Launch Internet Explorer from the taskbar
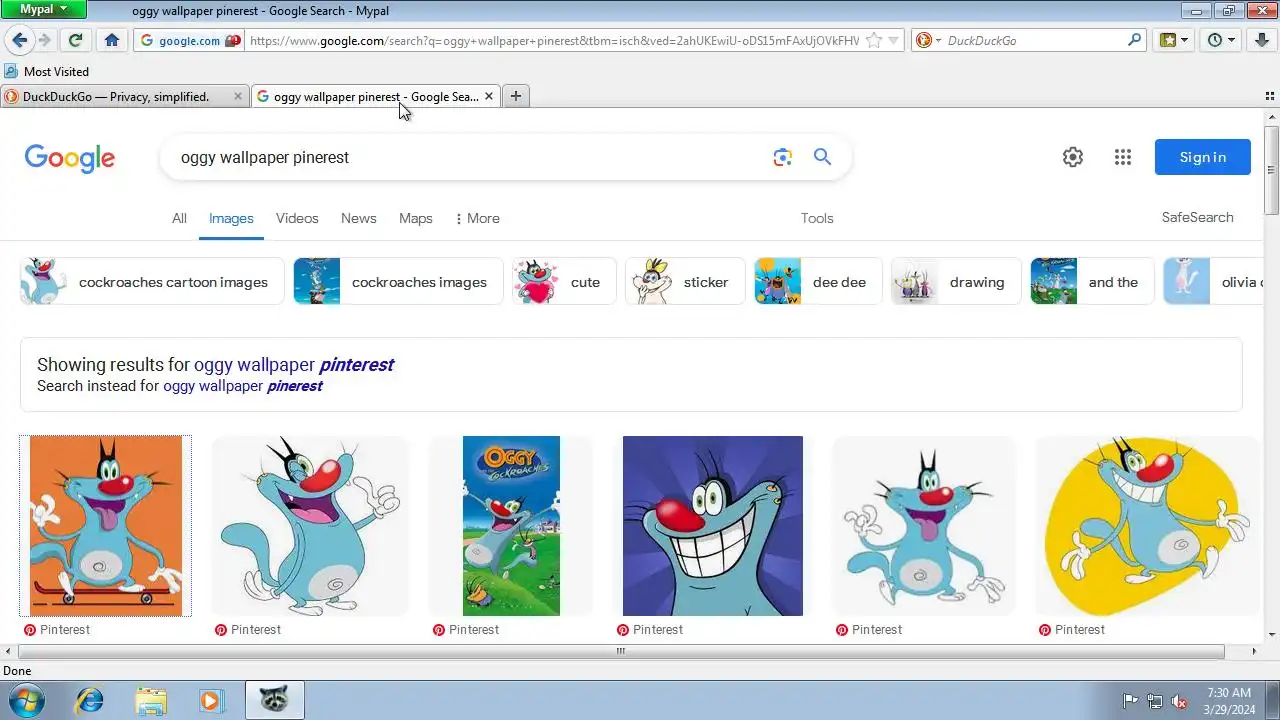Image resolution: width=1280 pixels, height=720 pixels. tap(90, 700)
